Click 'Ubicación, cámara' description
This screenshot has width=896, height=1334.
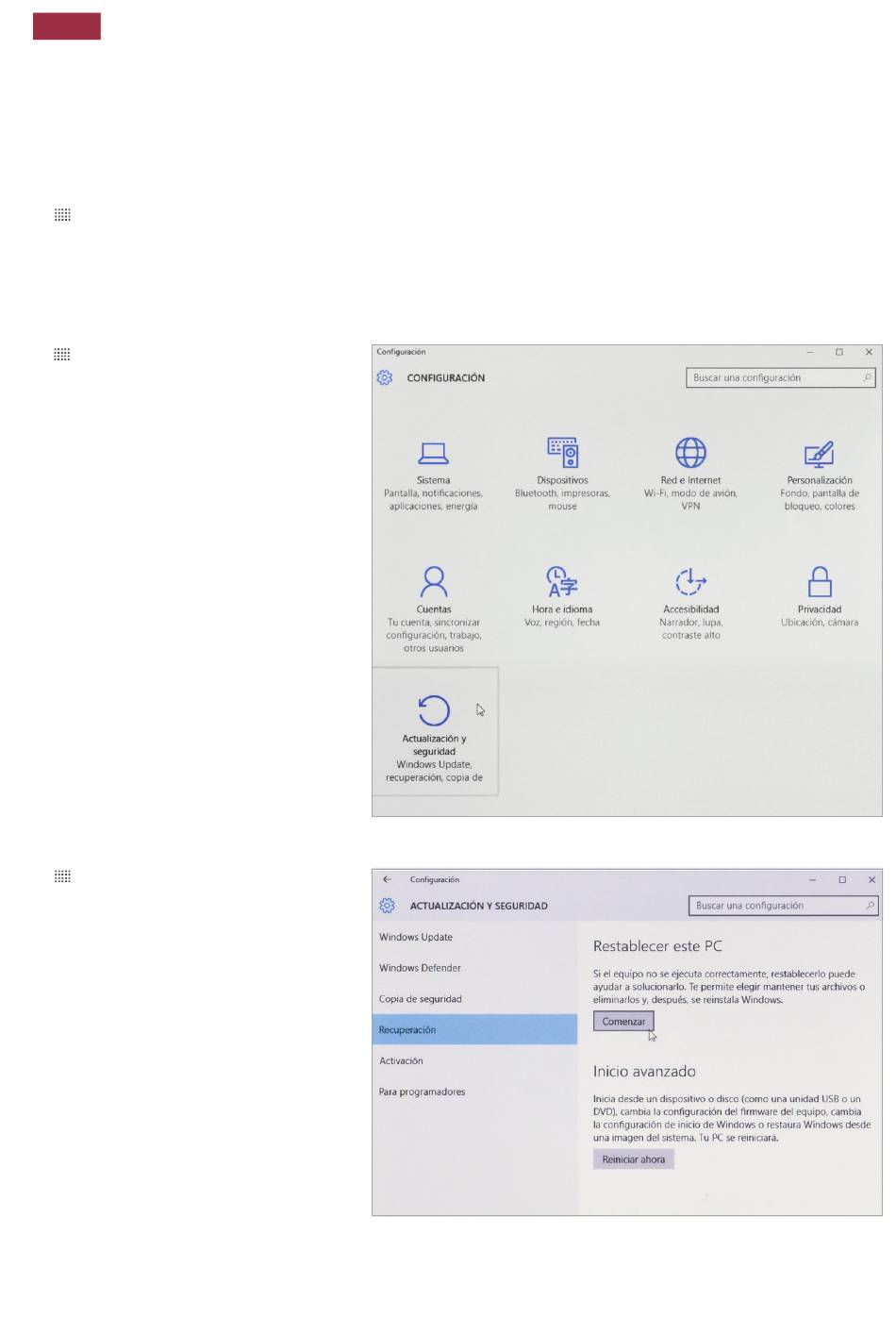[x=820, y=623]
